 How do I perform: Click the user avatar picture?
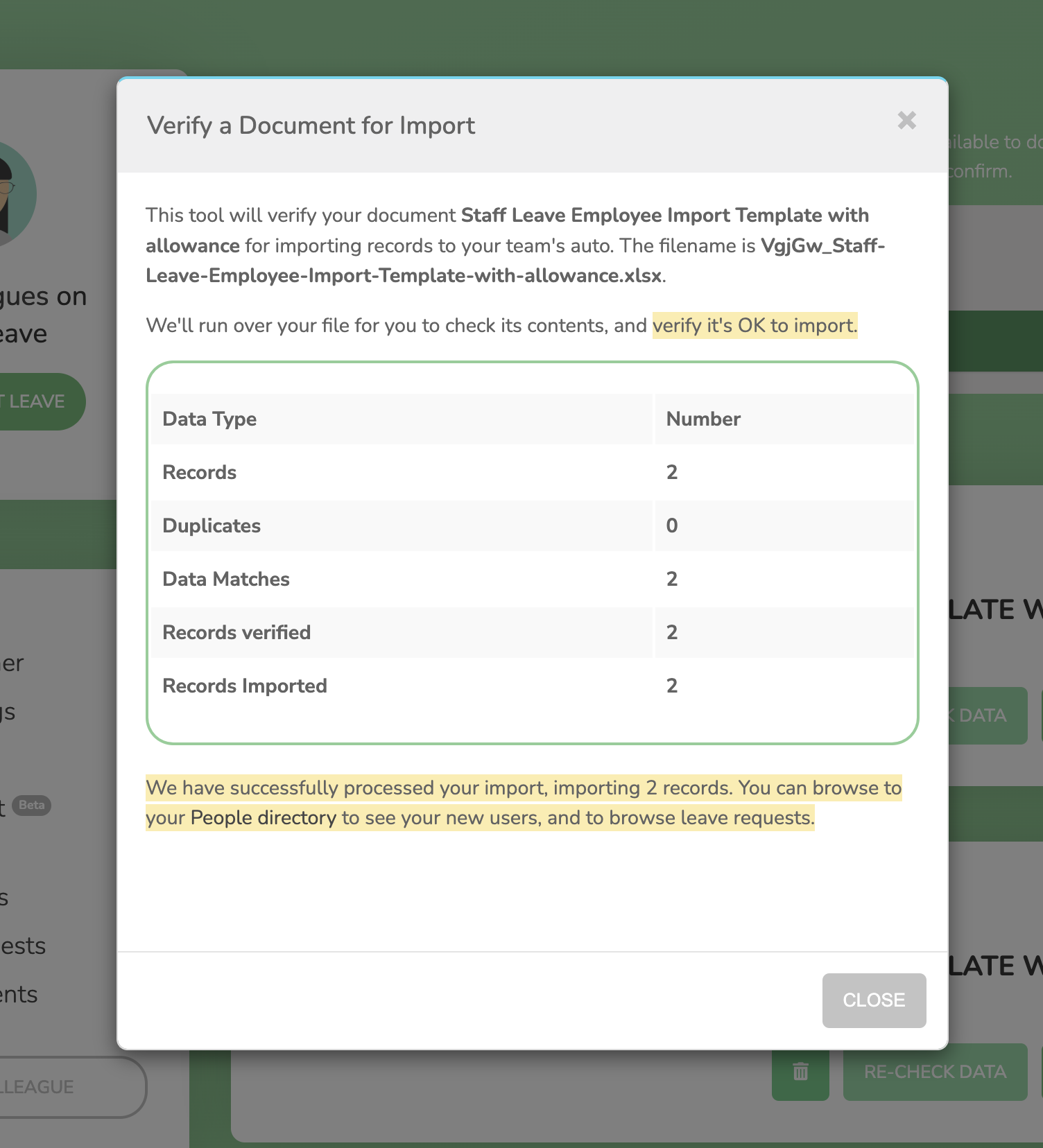point(15,195)
